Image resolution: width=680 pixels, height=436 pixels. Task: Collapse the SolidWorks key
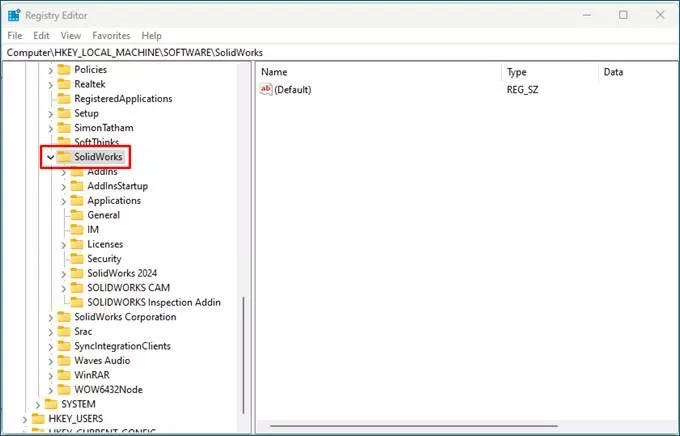[x=51, y=157]
